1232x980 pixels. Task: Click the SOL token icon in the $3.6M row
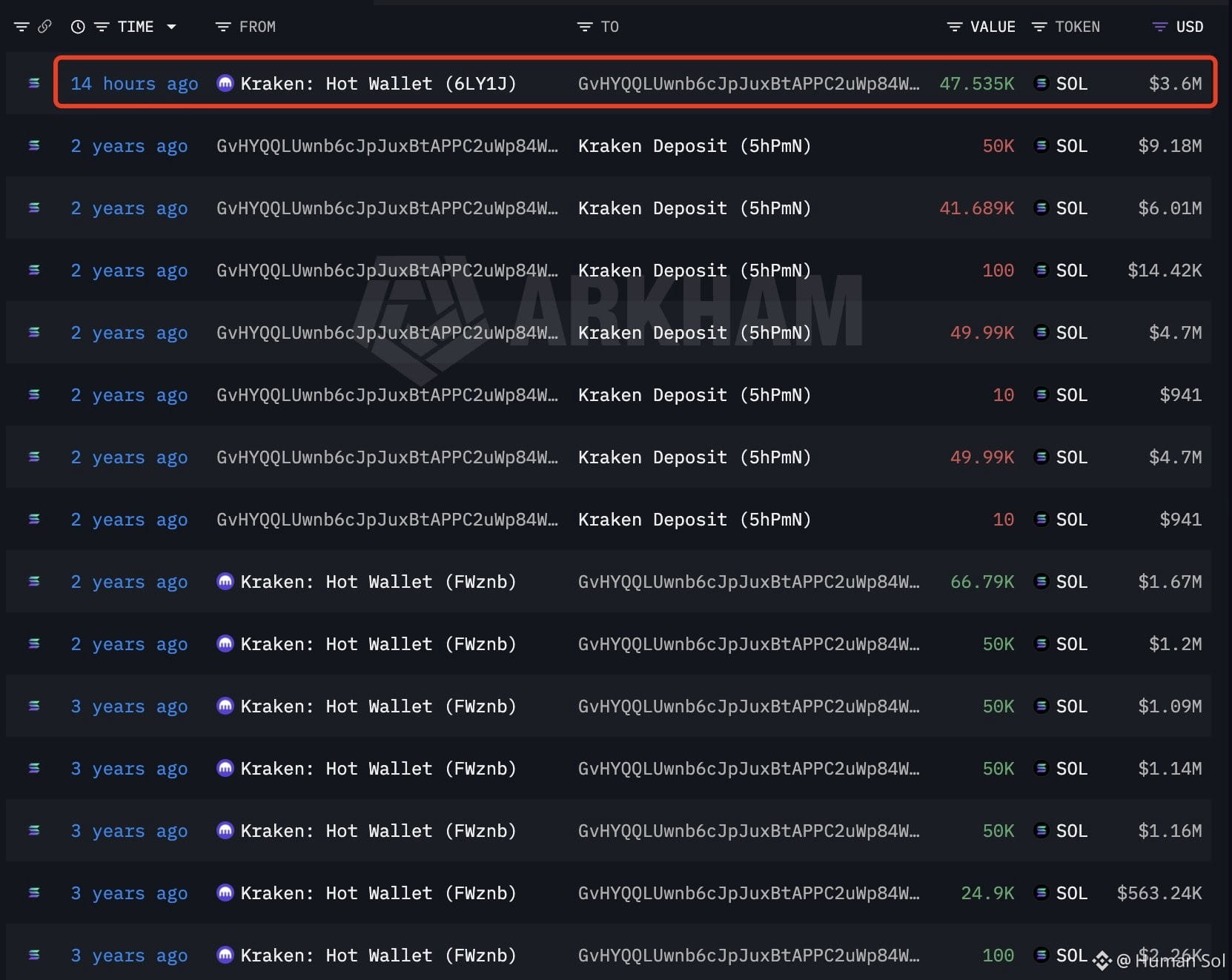click(1041, 83)
